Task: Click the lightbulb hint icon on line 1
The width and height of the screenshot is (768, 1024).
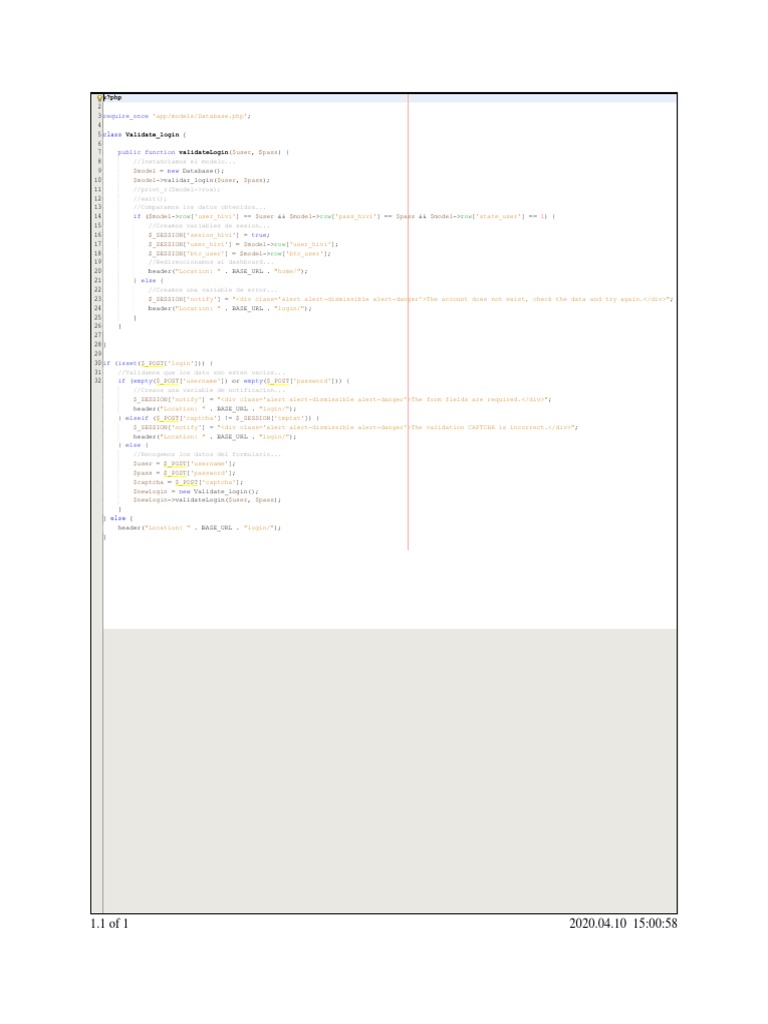Action: click(x=99, y=98)
